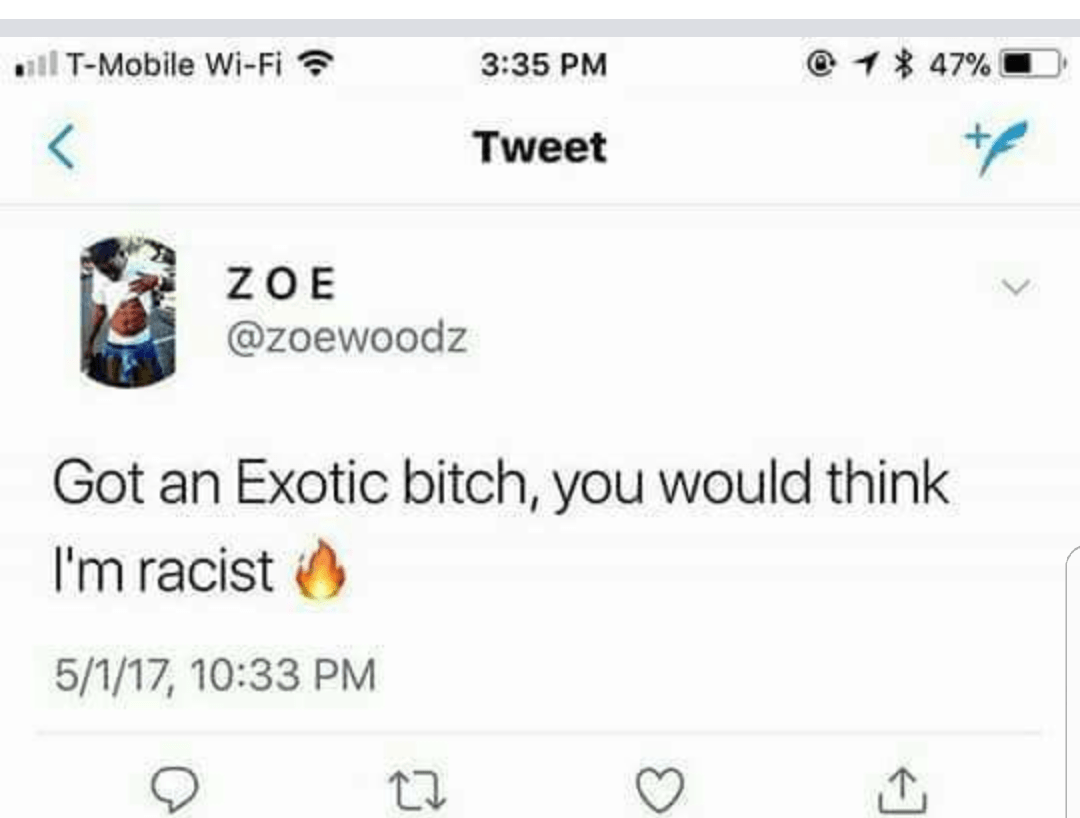Image resolution: width=1080 pixels, height=818 pixels.
Task: Tap the back arrow chevron
Action: pyautogui.click(x=62, y=147)
